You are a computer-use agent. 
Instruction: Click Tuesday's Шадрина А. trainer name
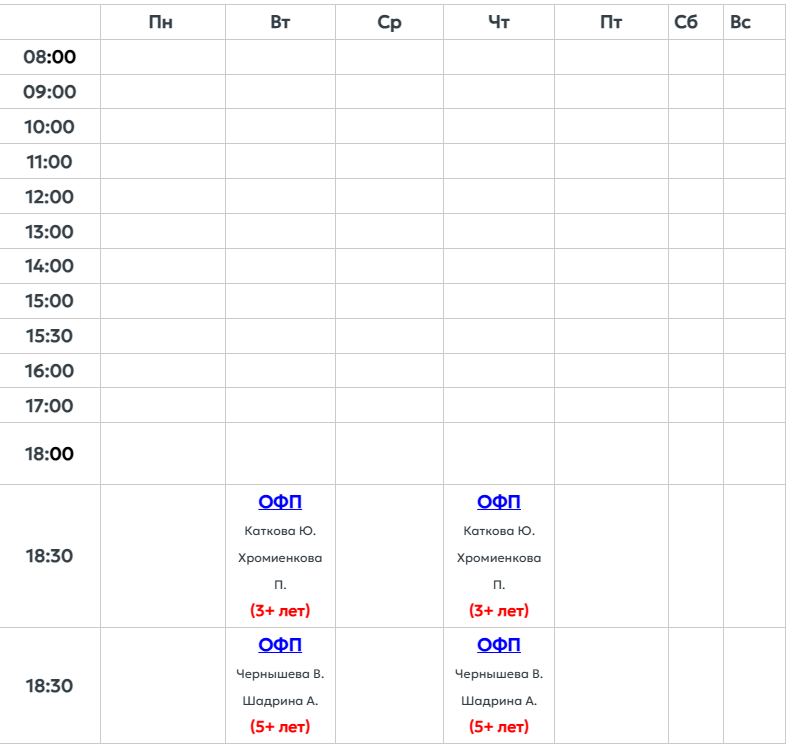(x=280, y=701)
